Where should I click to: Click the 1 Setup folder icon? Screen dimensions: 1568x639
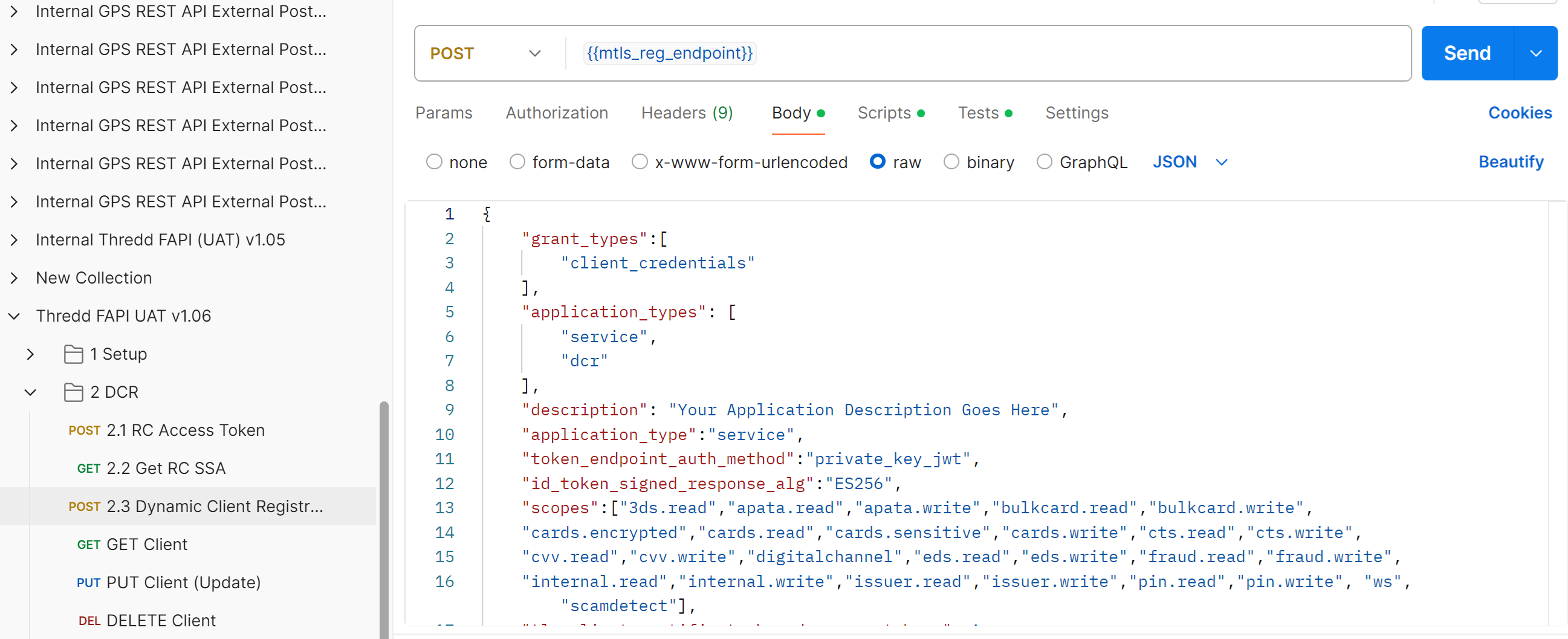pyautogui.click(x=74, y=354)
